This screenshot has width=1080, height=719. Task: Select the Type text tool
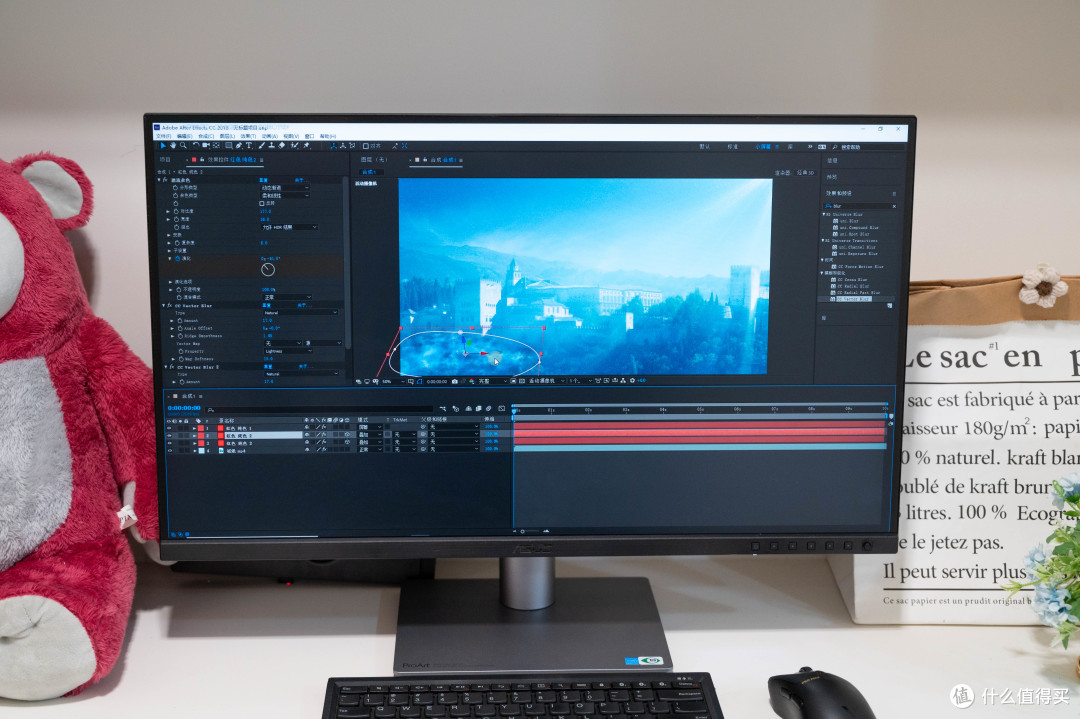[249, 145]
